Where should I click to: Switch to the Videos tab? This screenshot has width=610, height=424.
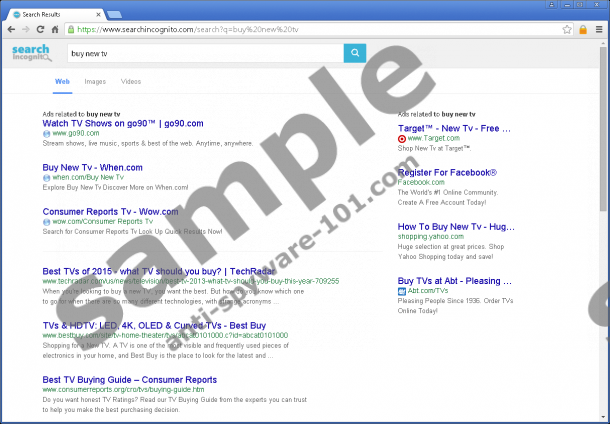coord(131,81)
